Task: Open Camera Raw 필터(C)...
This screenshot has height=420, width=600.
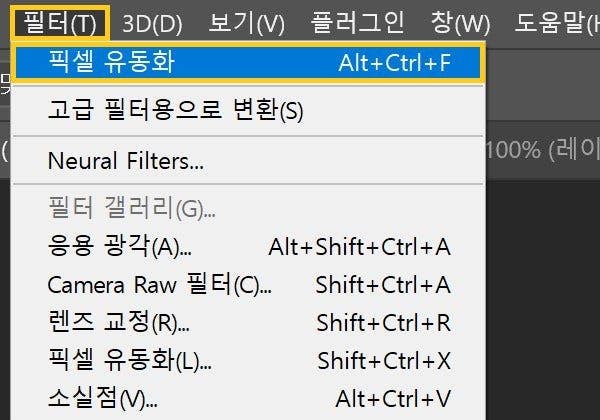Action: pos(159,285)
